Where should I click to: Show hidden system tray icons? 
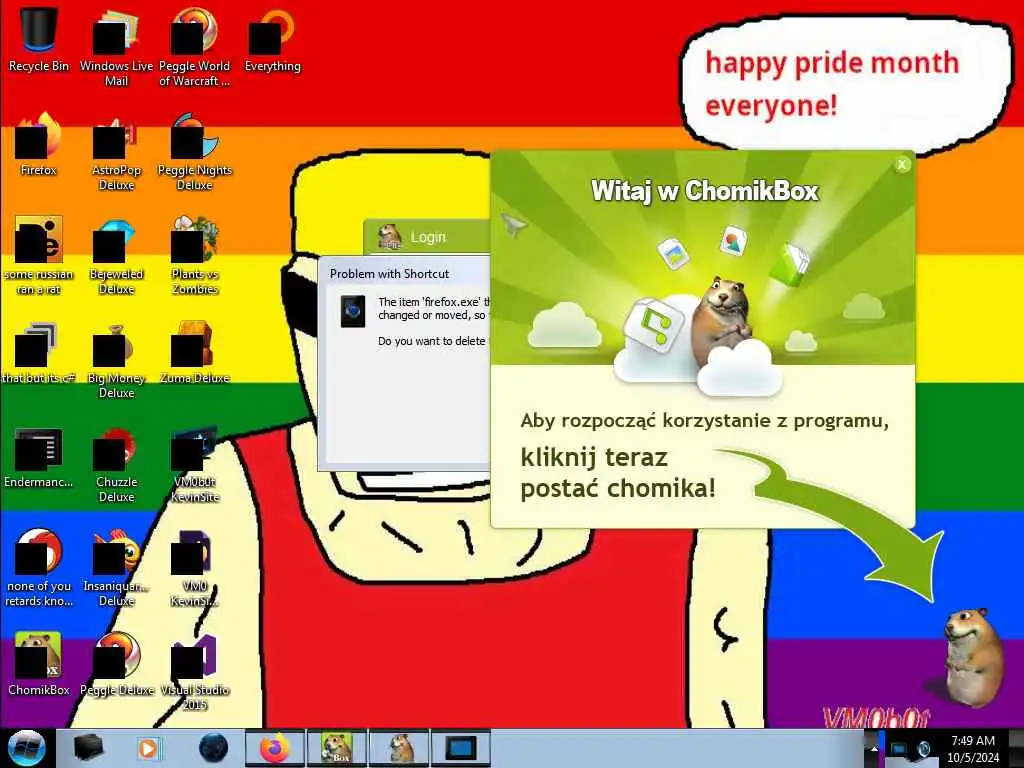[x=874, y=749]
